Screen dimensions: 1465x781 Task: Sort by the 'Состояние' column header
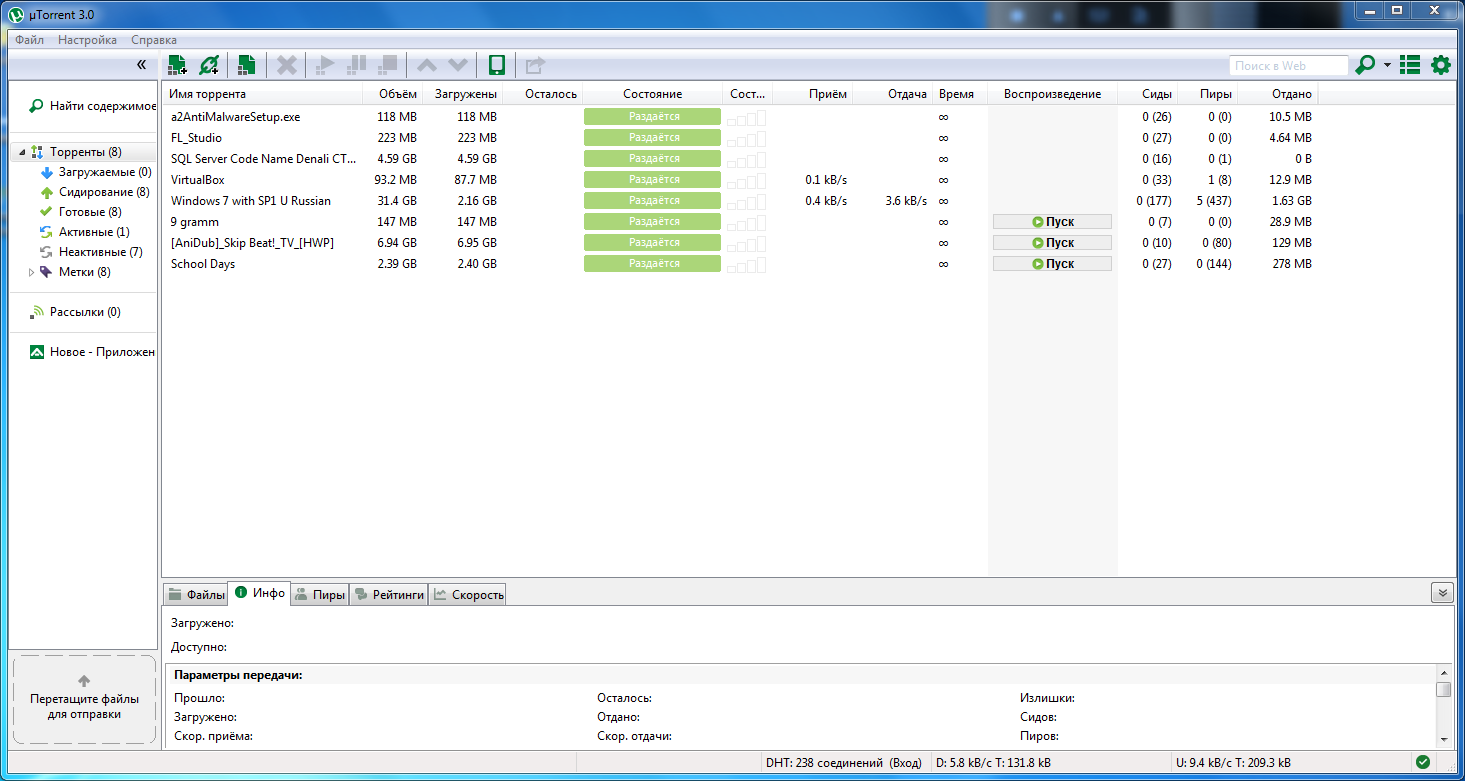click(652, 94)
